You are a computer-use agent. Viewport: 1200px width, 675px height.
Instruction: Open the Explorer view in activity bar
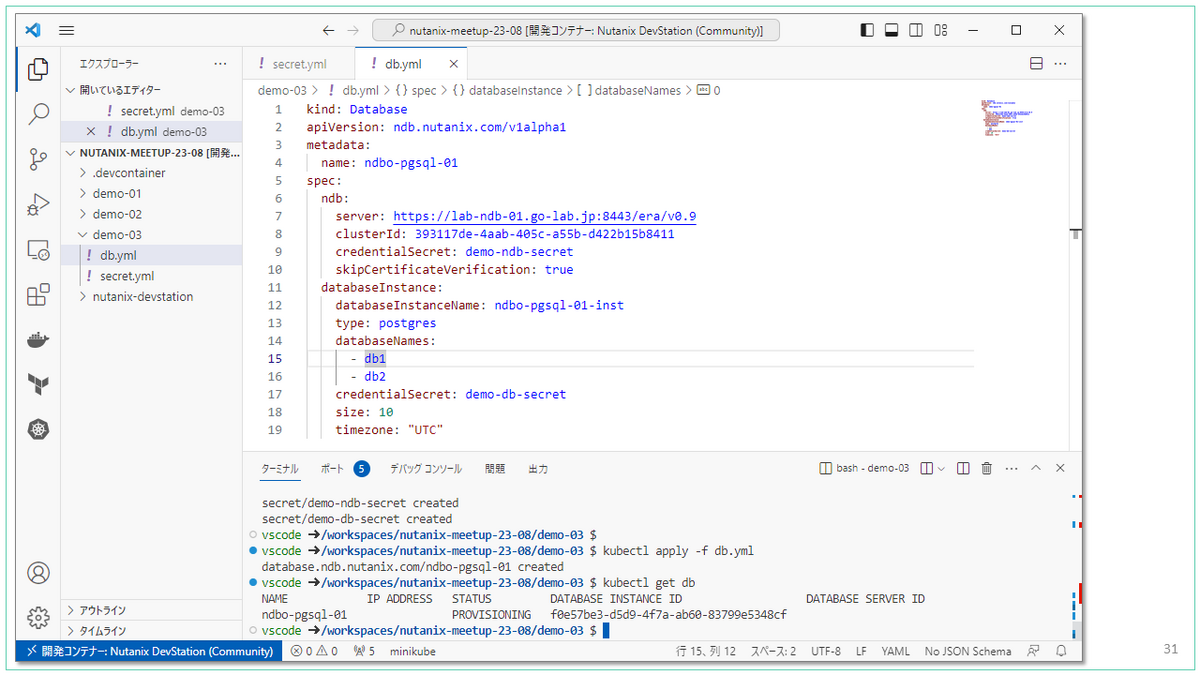pos(38,69)
